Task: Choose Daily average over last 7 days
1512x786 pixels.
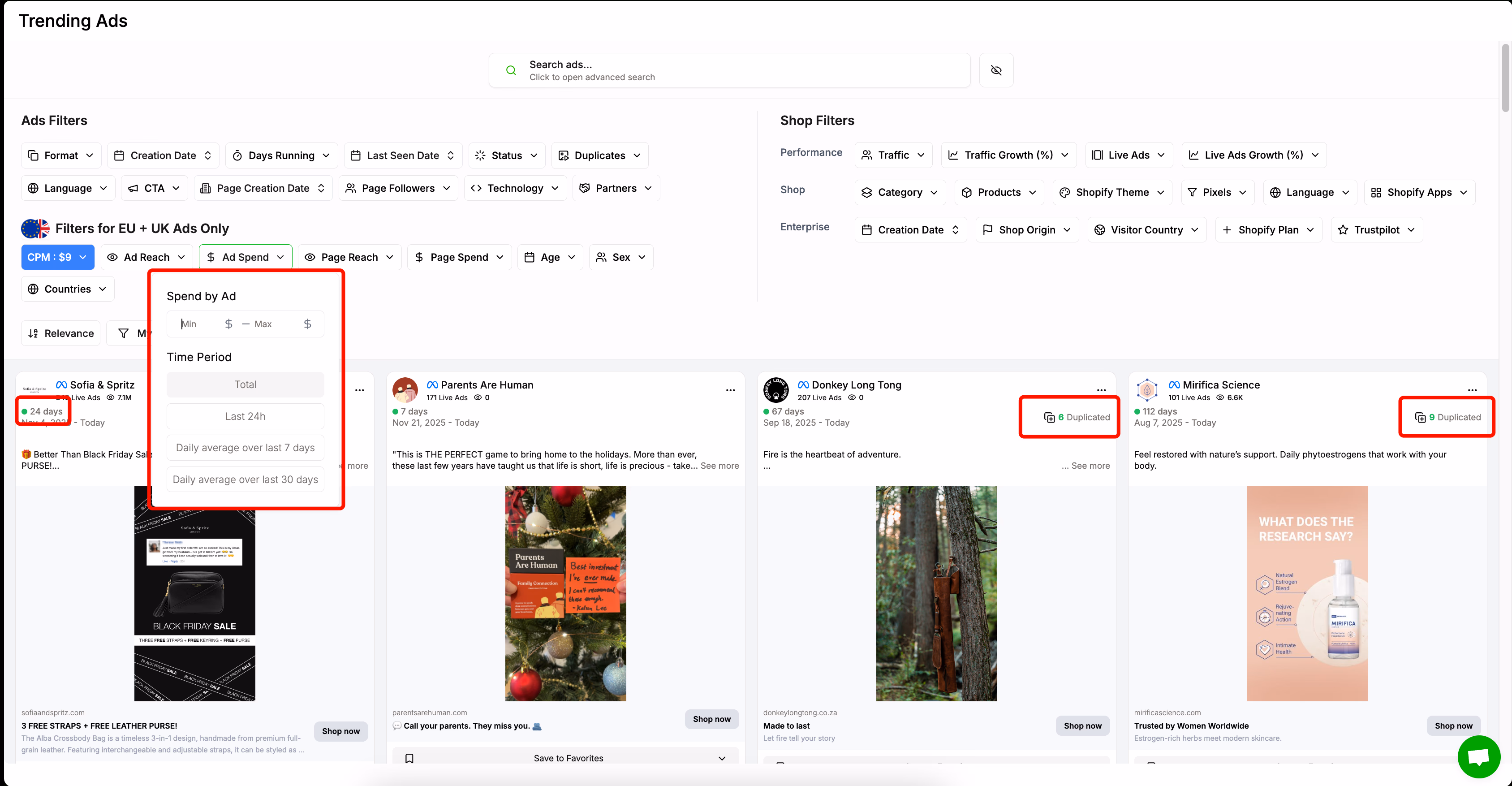Action: pyautogui.click(x=246, y=448)
